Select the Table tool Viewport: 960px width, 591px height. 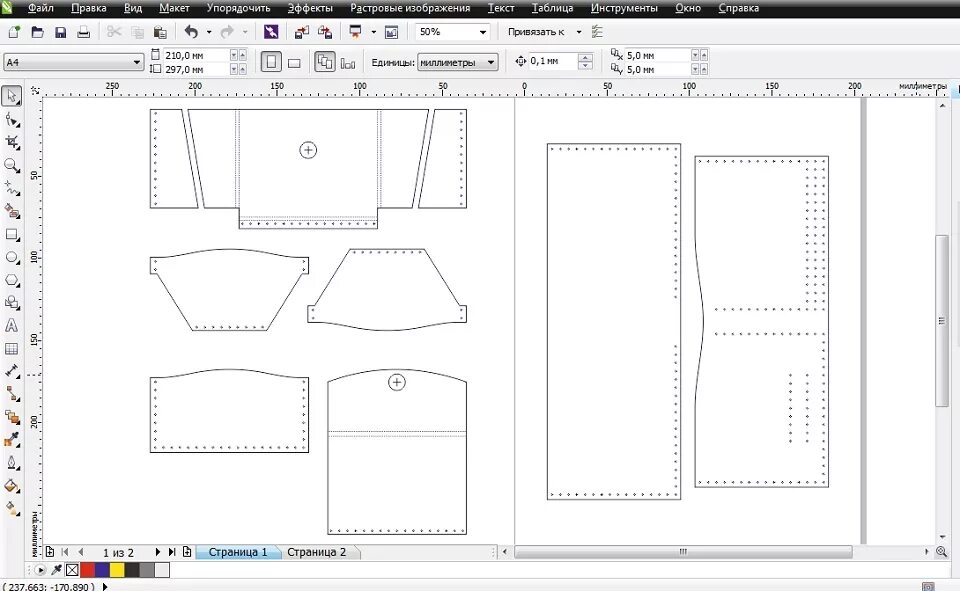click(12, 349)
